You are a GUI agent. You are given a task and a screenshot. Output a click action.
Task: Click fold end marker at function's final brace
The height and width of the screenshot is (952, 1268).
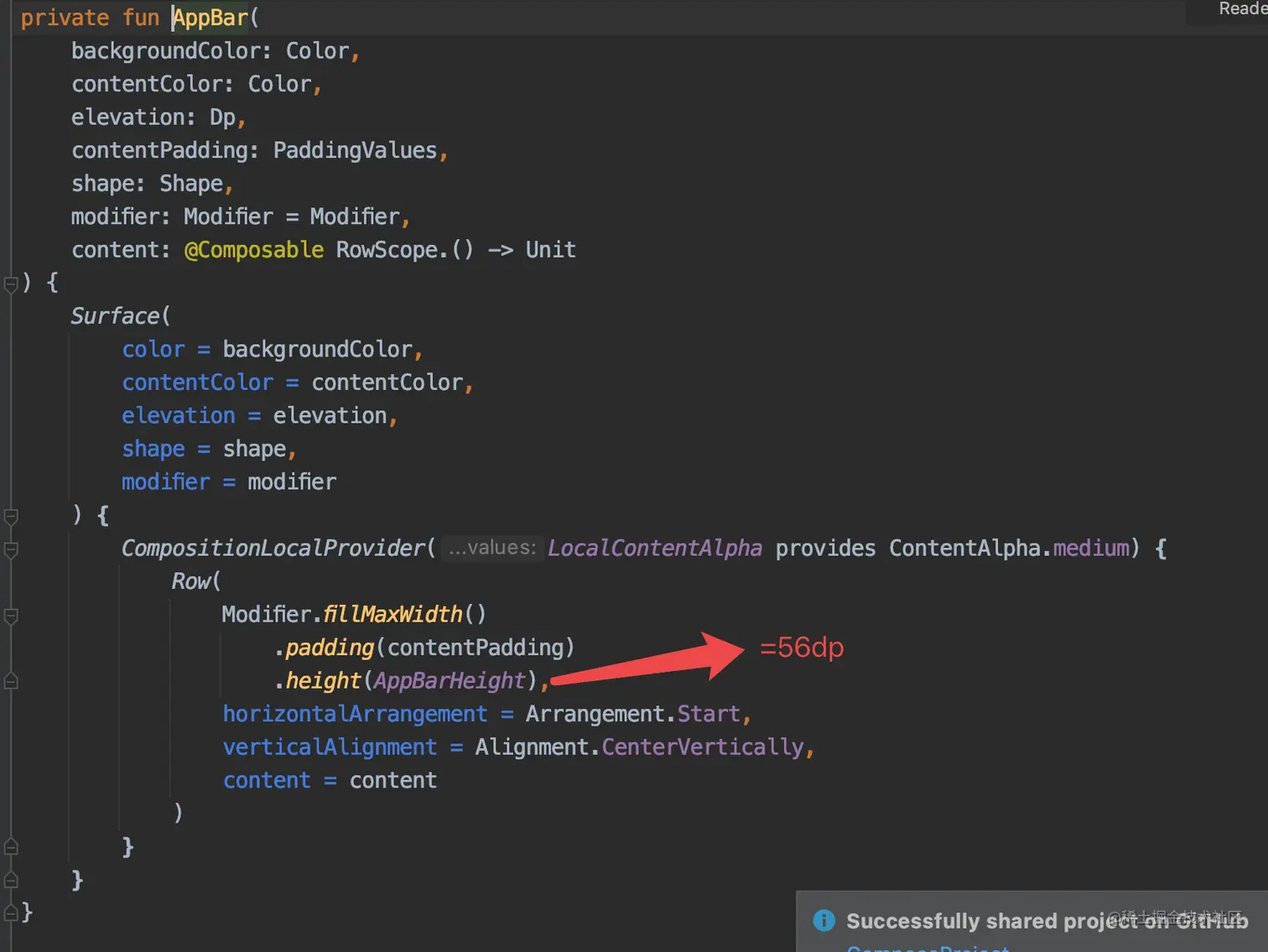pos(11,913)
